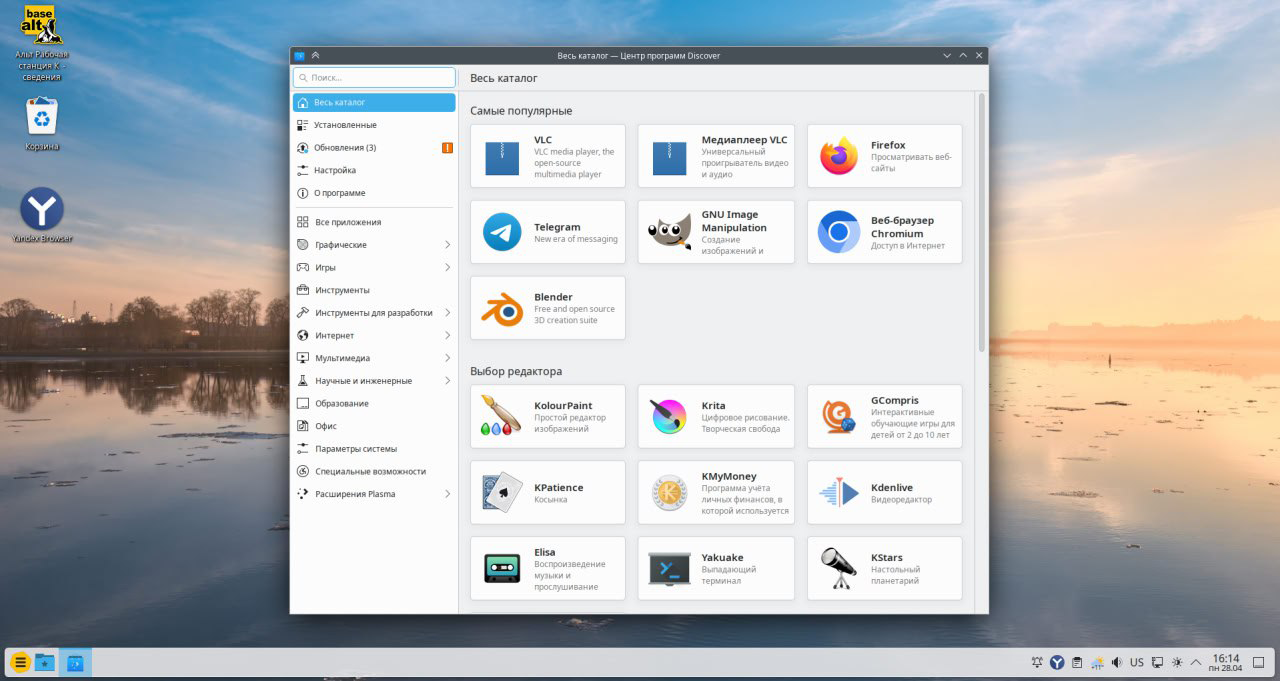Open the clipboard tray icon
1280x681 pixels.
(1077, 662)
